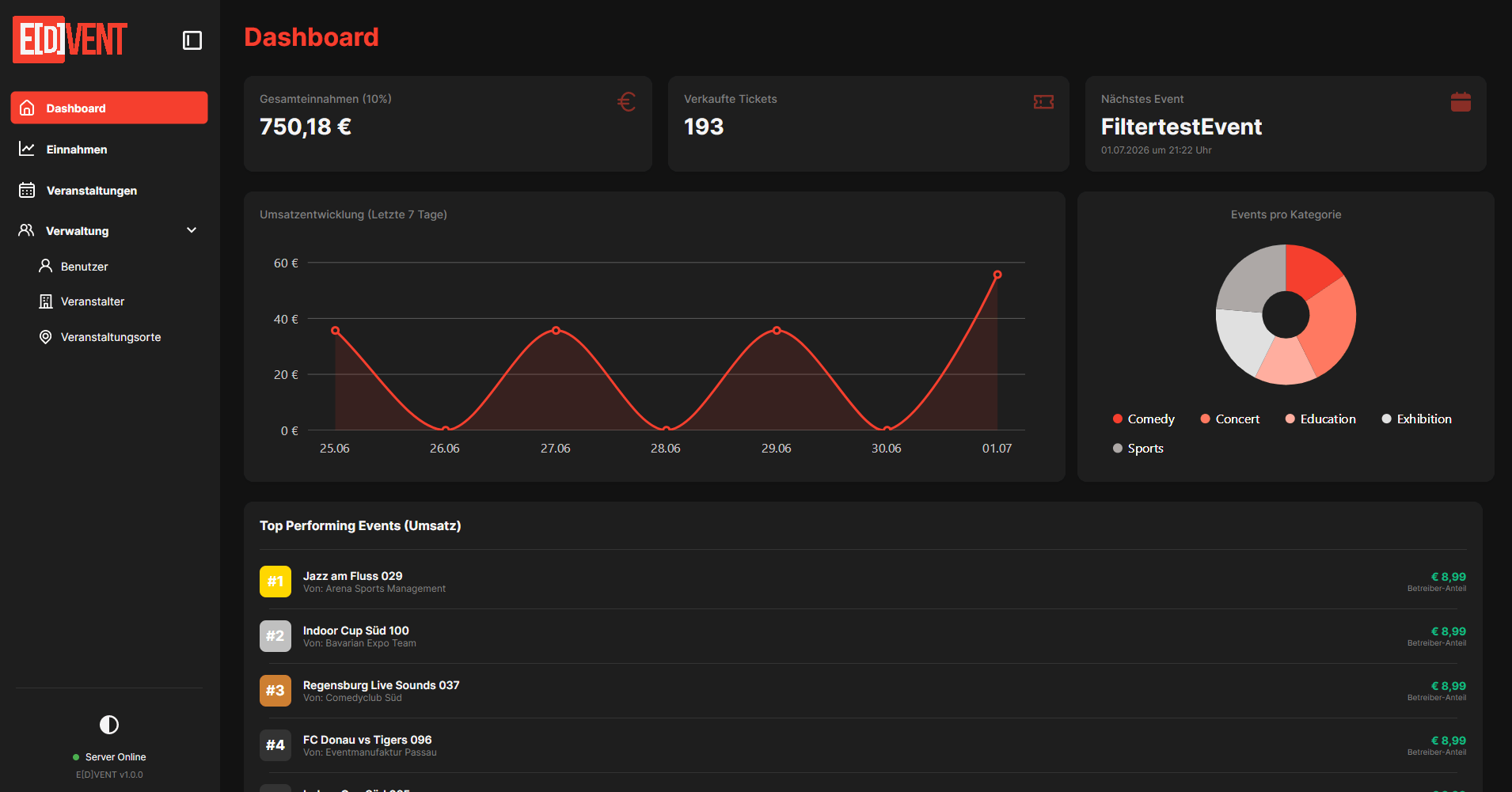Click the 750,18 € total revenue value
This screenshot has width=1512, height=792.
(x=306, y=127)
